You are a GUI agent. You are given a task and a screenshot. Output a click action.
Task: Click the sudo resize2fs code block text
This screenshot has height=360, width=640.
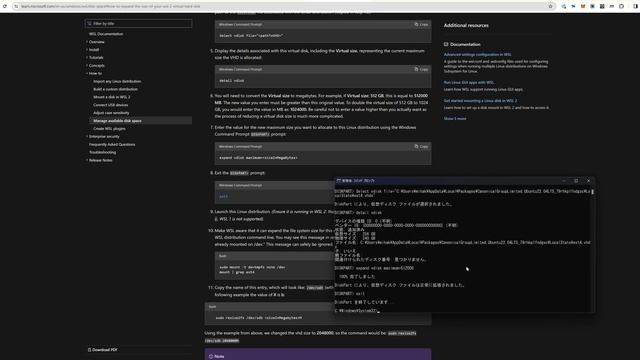click(x=259, y=318)
